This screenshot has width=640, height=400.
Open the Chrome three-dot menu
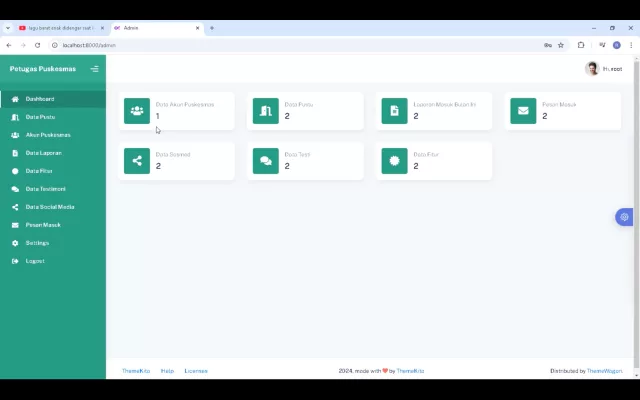click(631, 45)
